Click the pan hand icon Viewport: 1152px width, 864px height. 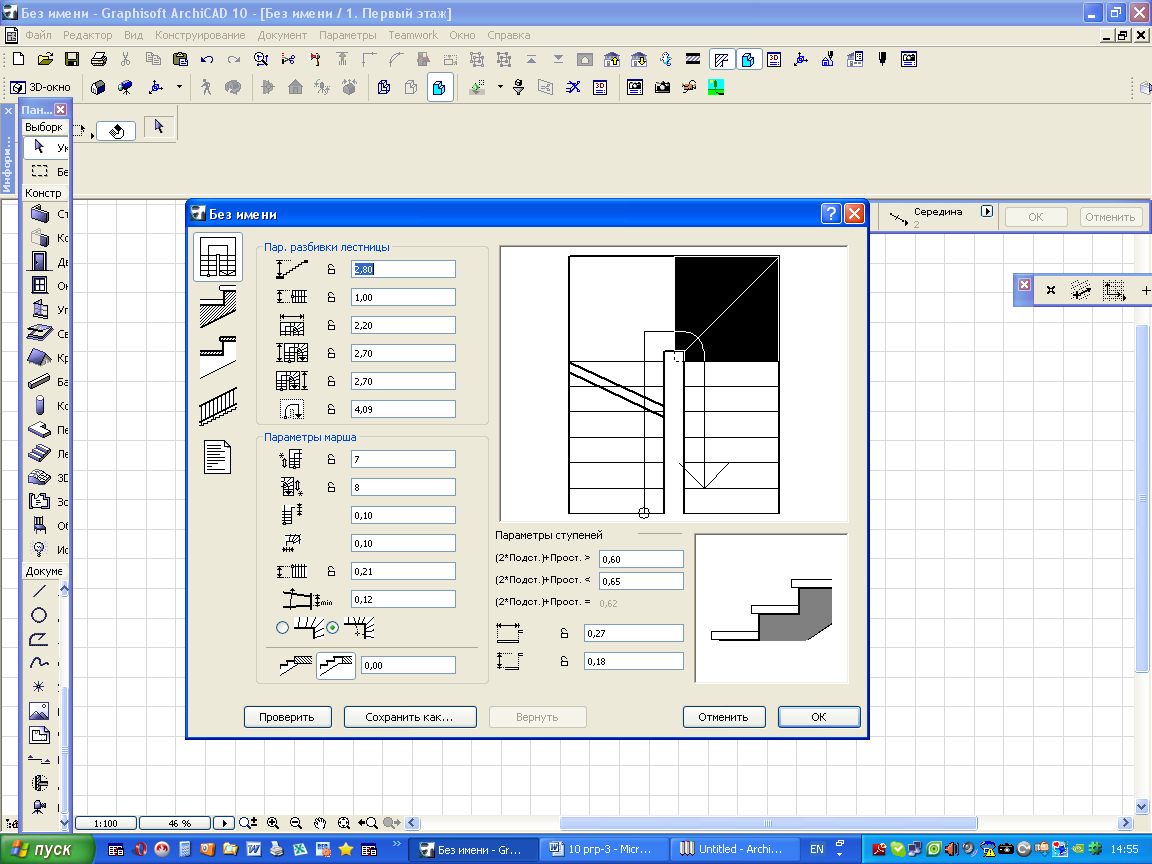(320, 823)
